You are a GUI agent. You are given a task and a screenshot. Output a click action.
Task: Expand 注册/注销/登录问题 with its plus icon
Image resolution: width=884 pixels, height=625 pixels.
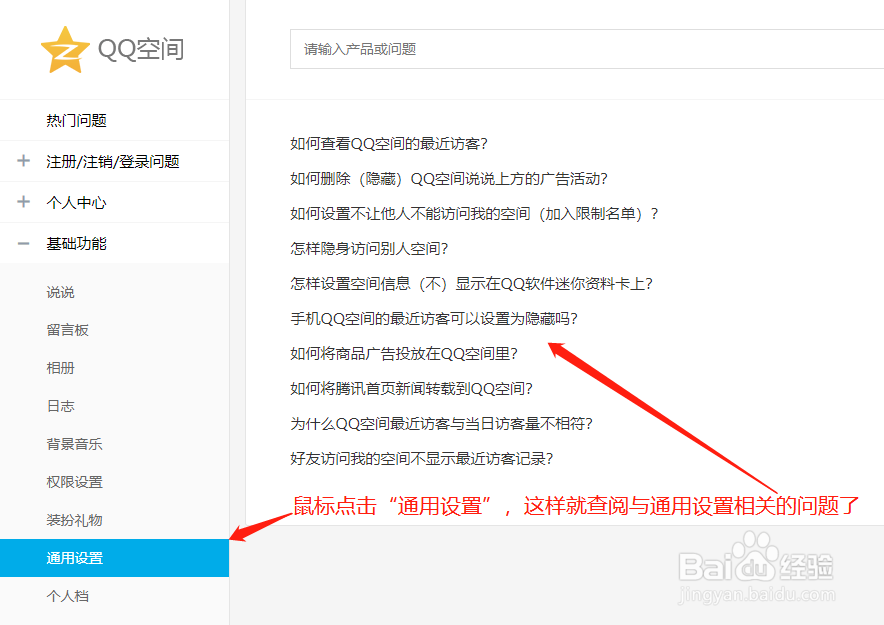pyautogui.click(x=24, y=161)
